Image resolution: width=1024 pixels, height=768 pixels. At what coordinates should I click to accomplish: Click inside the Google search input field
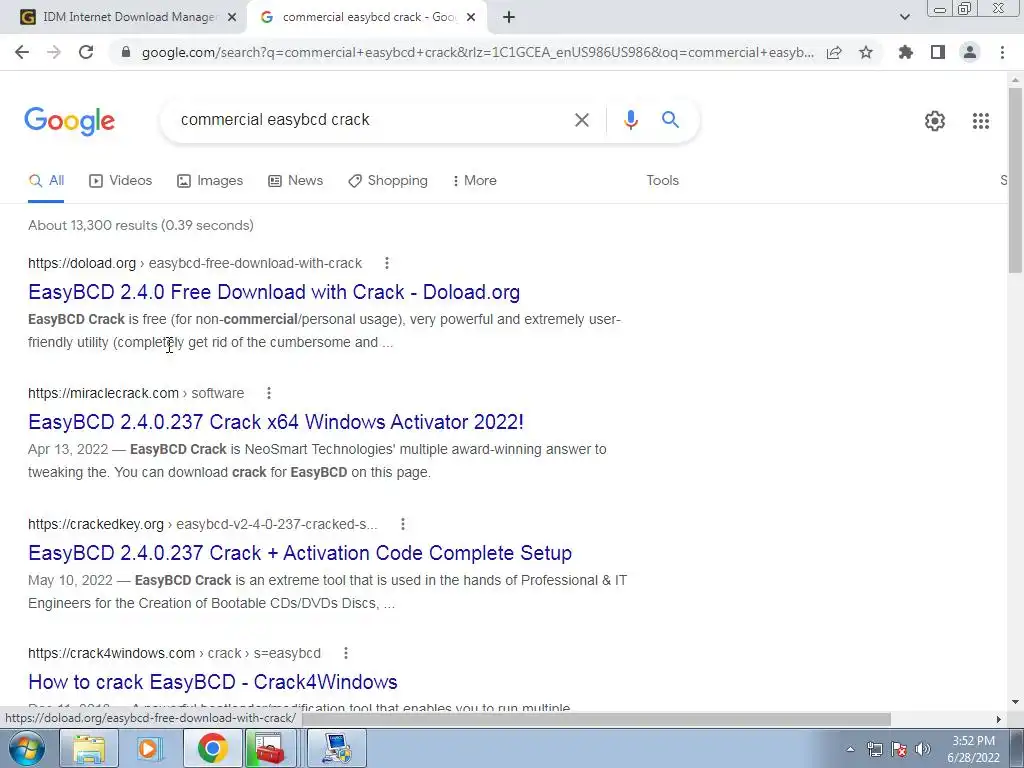click(372, 120)
